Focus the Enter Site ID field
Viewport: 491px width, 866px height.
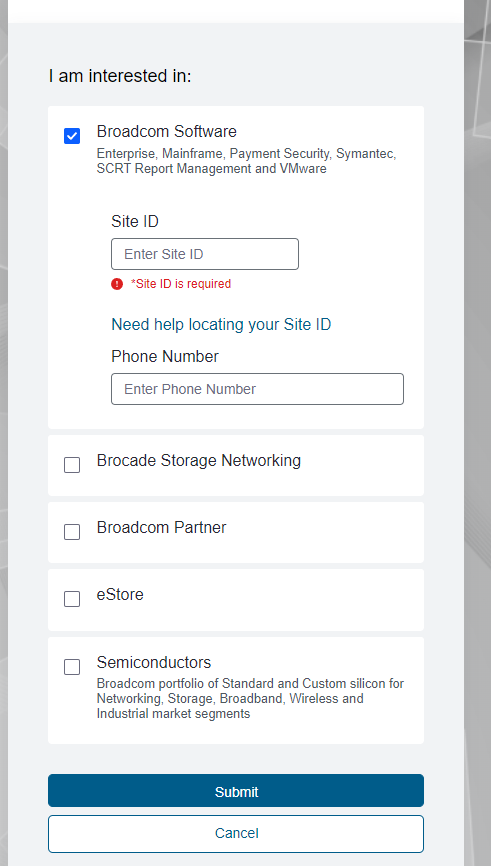click(x=205, y=254)
